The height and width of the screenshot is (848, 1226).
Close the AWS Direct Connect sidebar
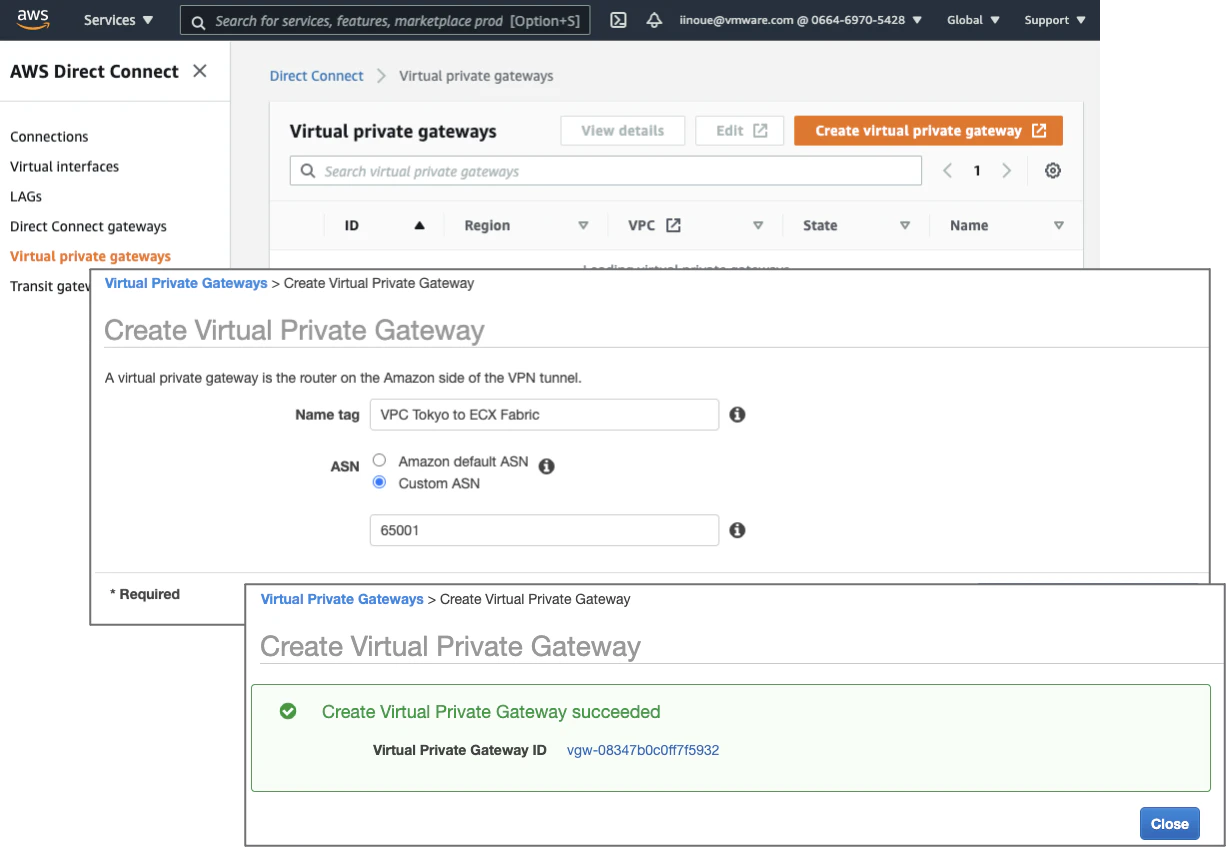point(200,71)
